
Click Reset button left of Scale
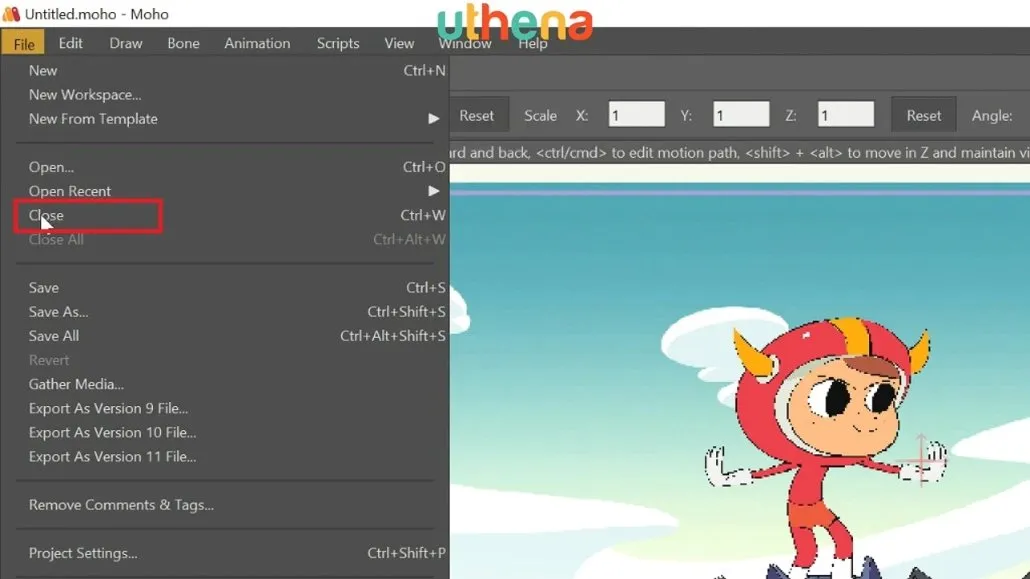(x=478, y=116)
